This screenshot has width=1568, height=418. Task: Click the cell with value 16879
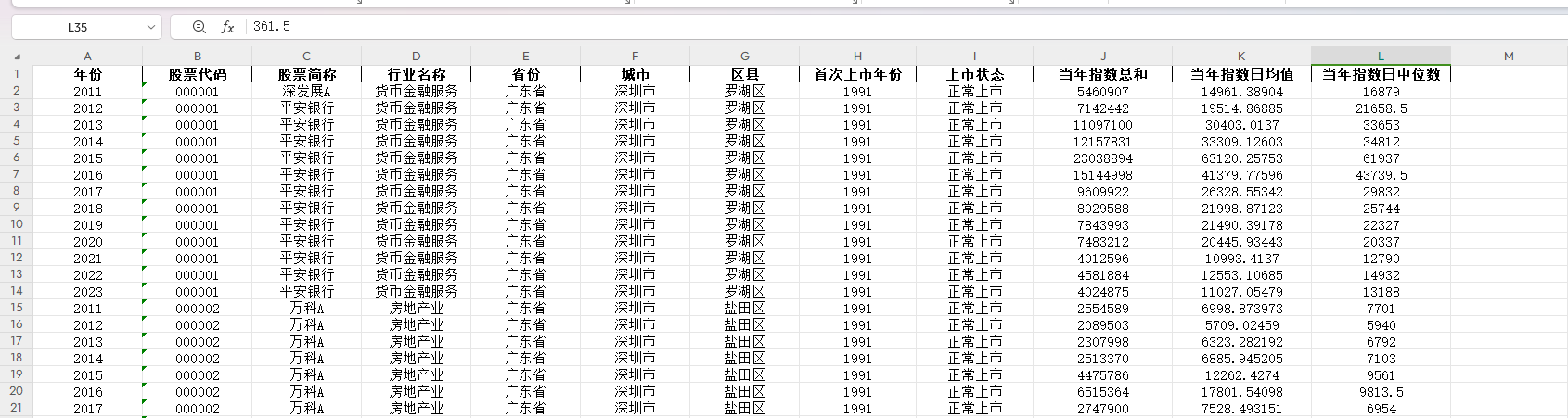click(1382, 92)
